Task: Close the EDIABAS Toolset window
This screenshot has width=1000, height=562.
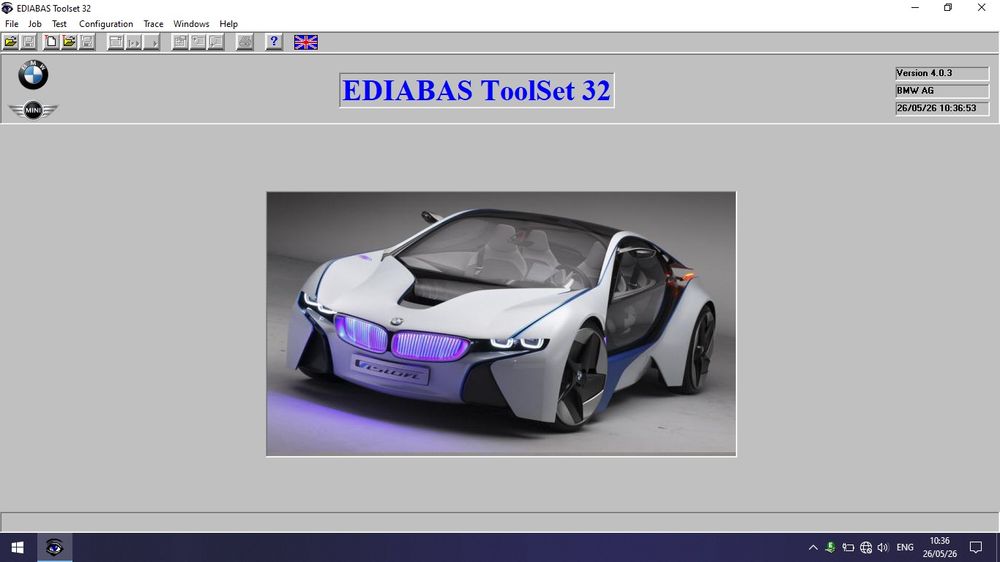Action: (x=982, y=8)
